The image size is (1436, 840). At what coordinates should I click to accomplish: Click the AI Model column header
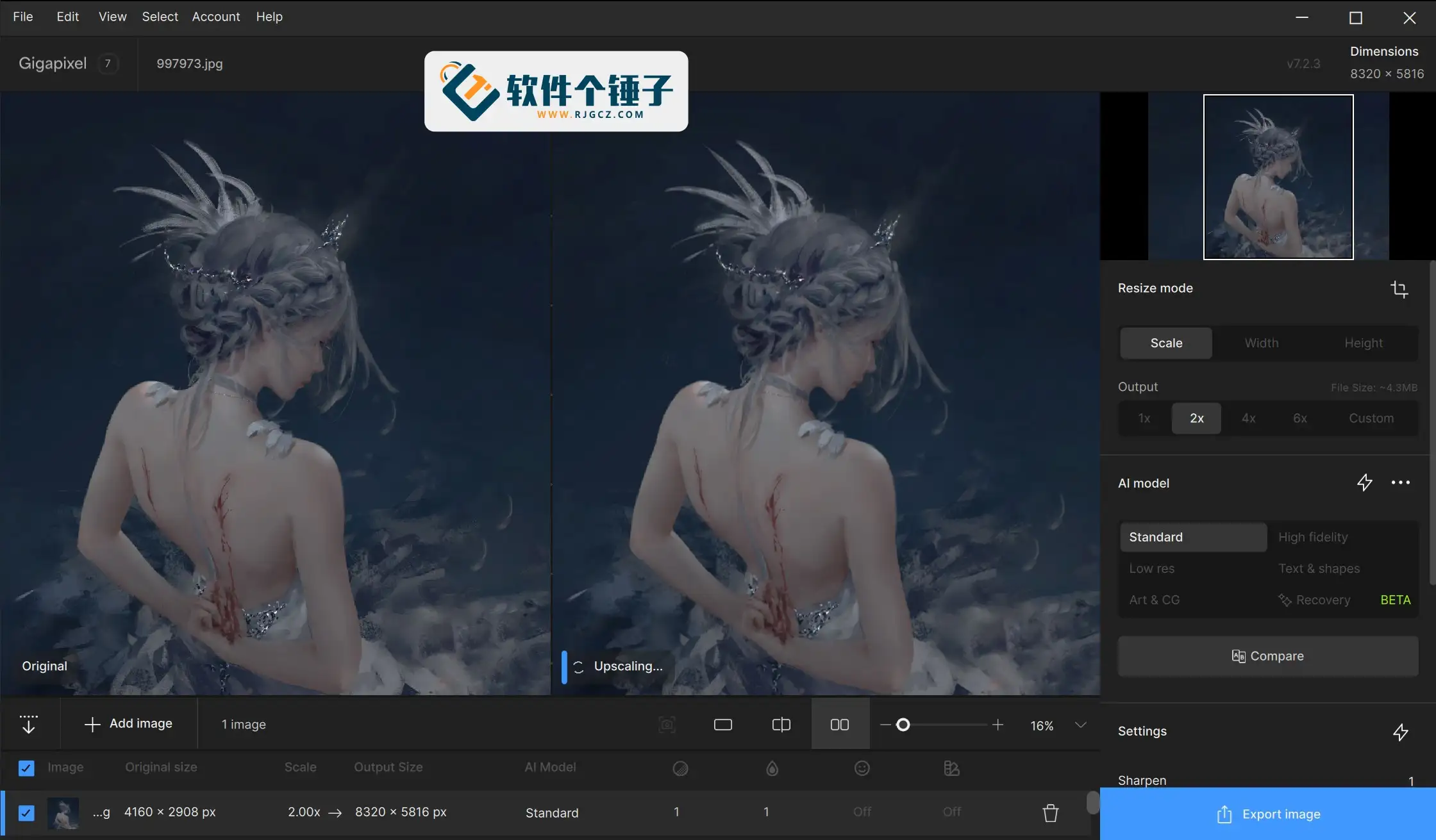550,768
